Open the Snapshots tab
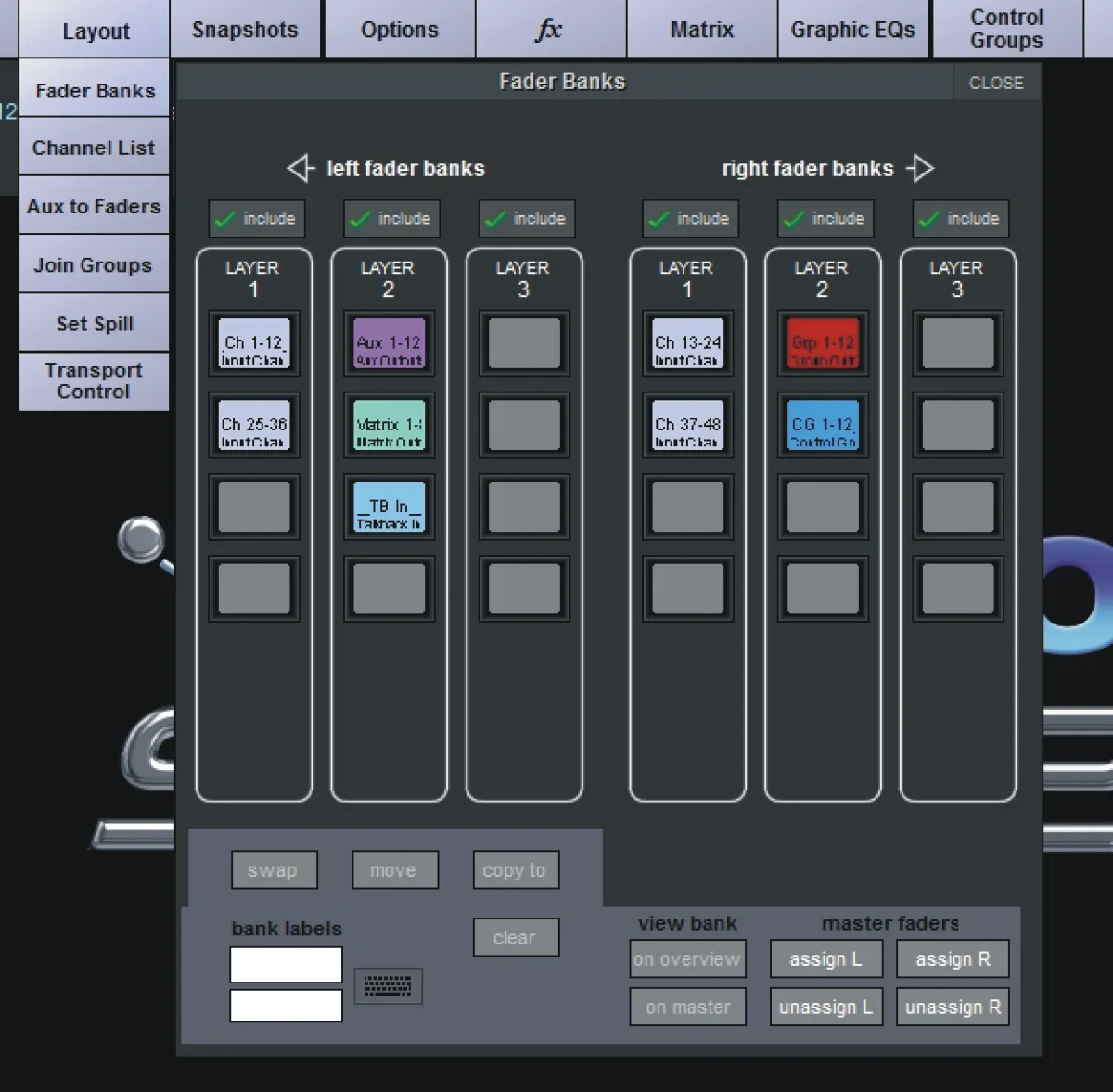1113x1092 pixels. (x=246, y=29)
